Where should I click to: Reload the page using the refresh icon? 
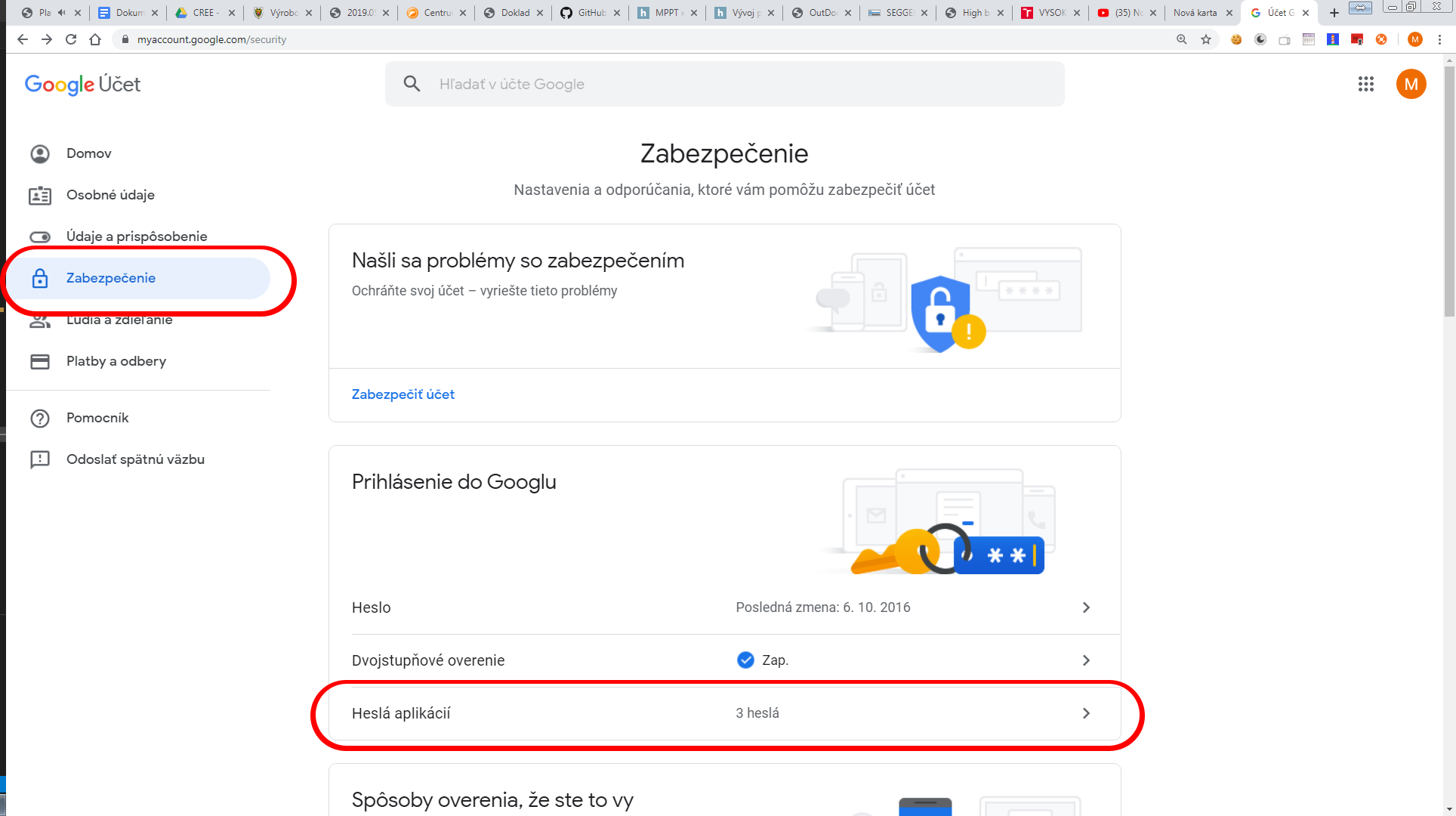[71, 39]
